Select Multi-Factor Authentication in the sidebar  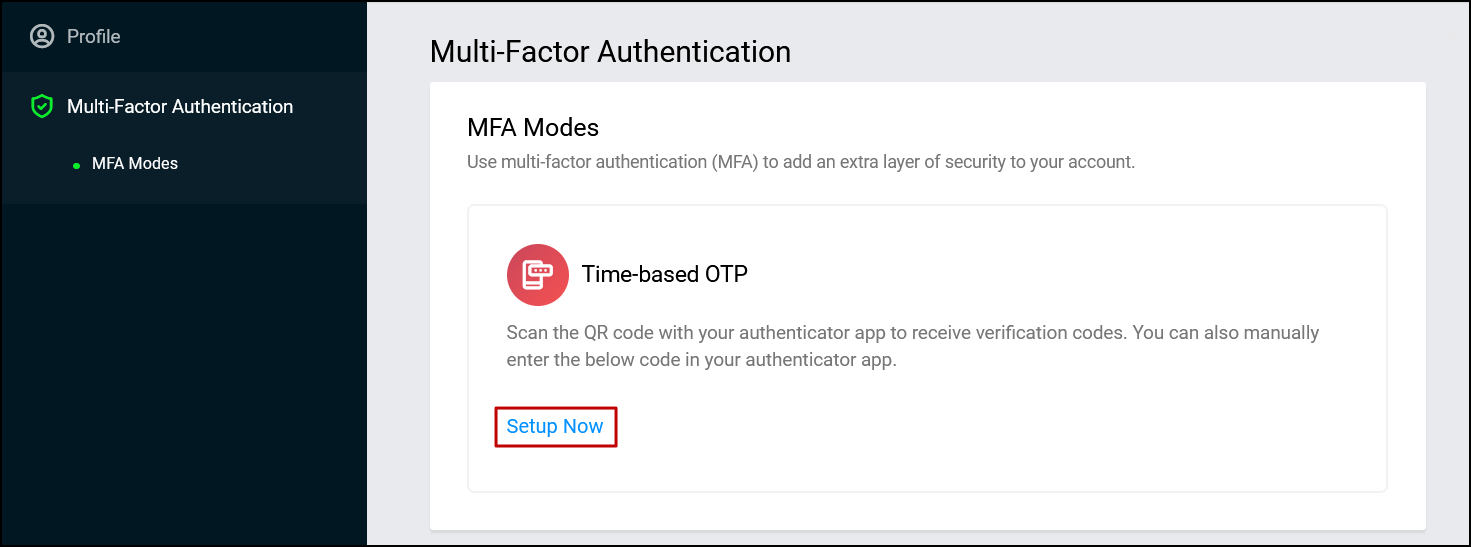(x=180, y=107)
